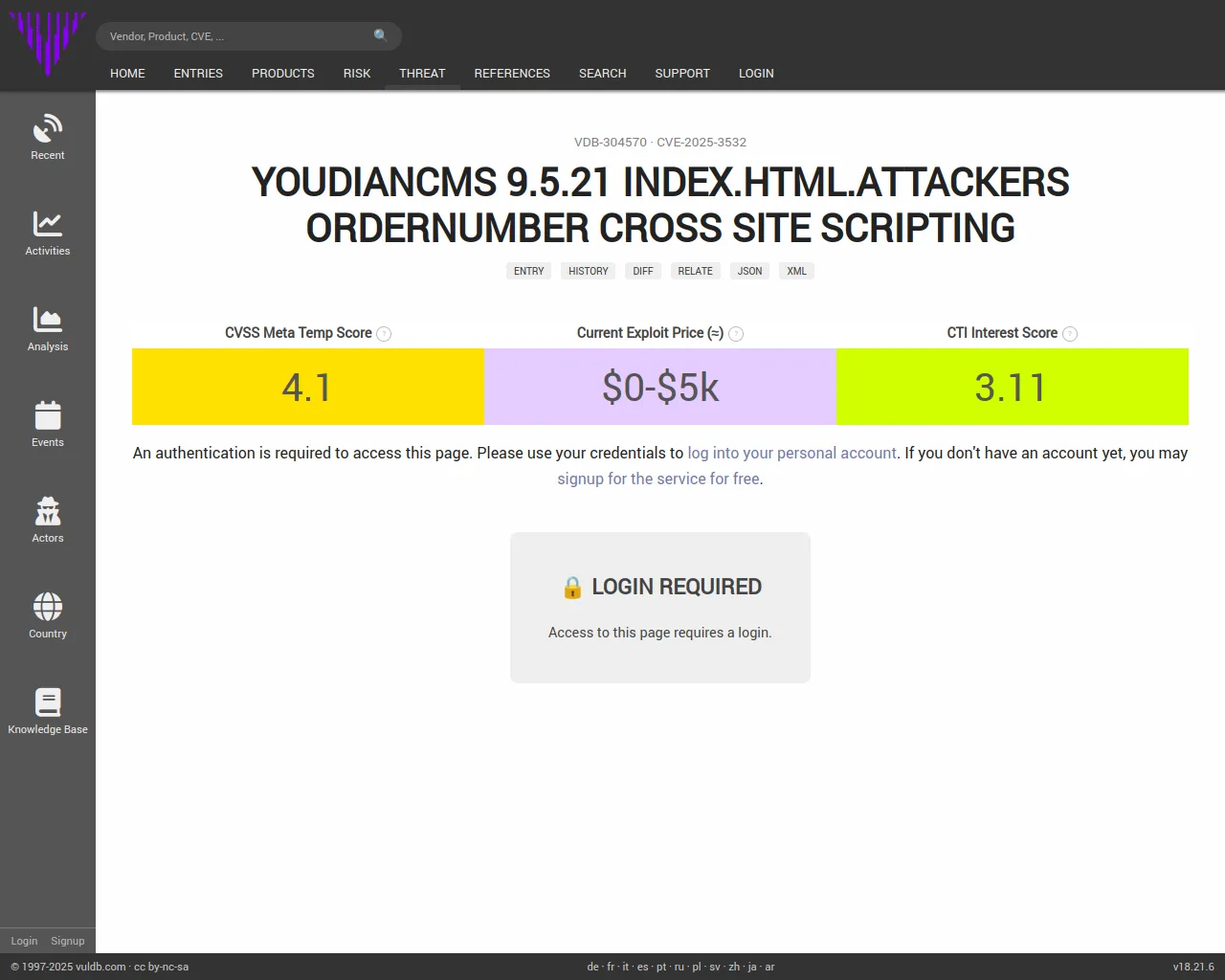The image size is (1225, 980).
Task: Click the VulDB purple logo
Action: [x=48, y=43]
